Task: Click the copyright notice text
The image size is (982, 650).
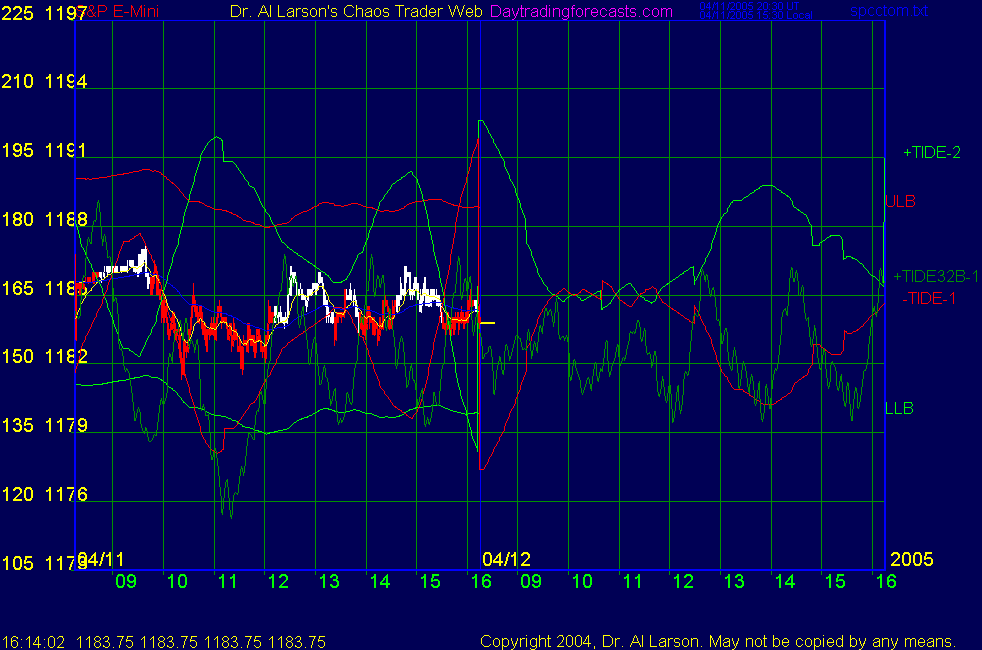Action: [718, 641]
